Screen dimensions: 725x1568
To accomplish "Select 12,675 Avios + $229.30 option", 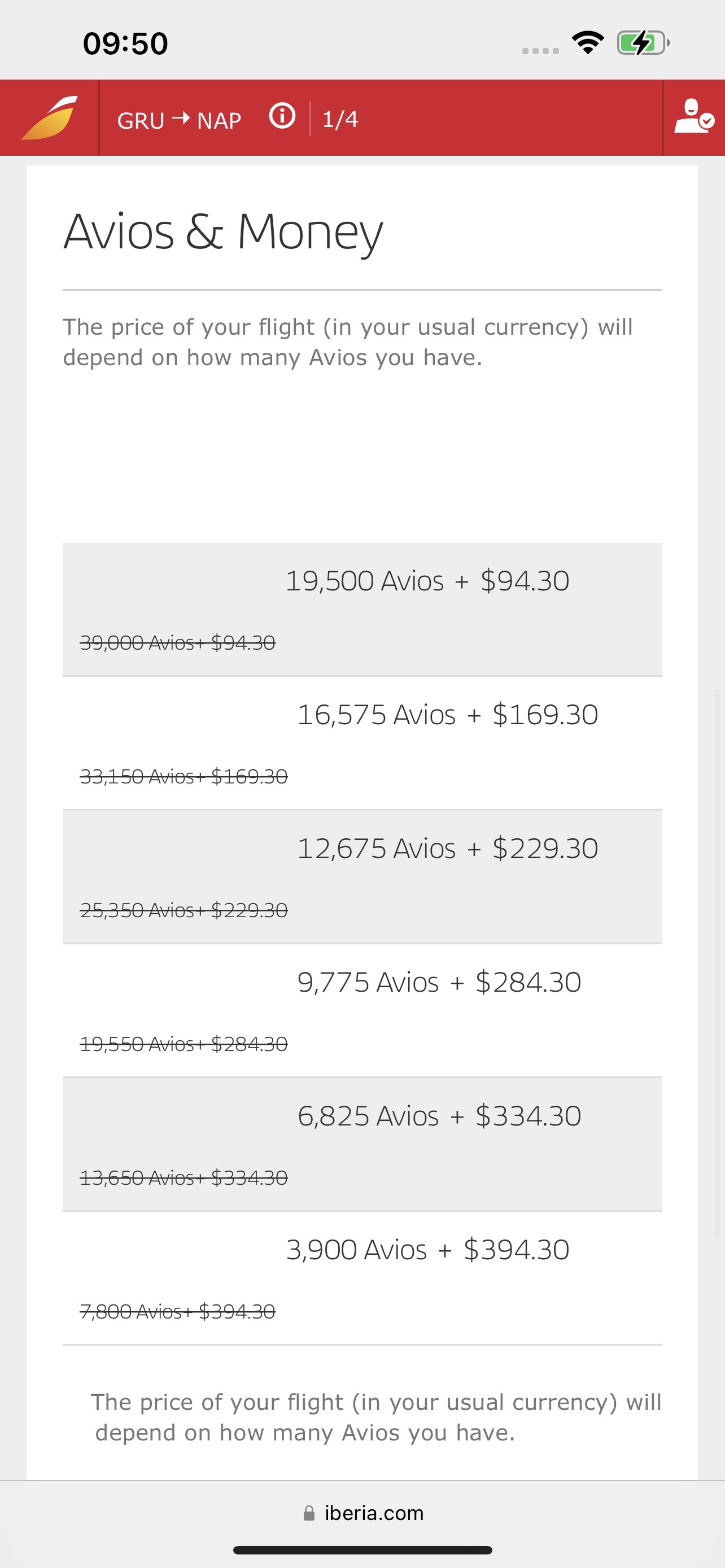I will coord(362,877).
